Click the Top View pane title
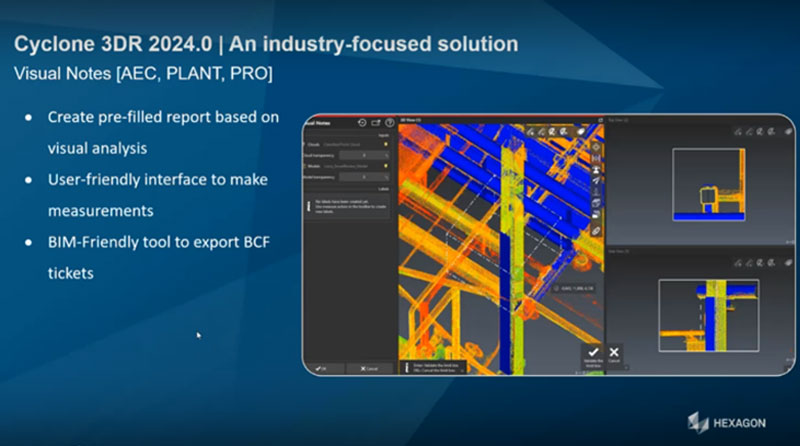800x446 pixels. [x=618, y=120]
